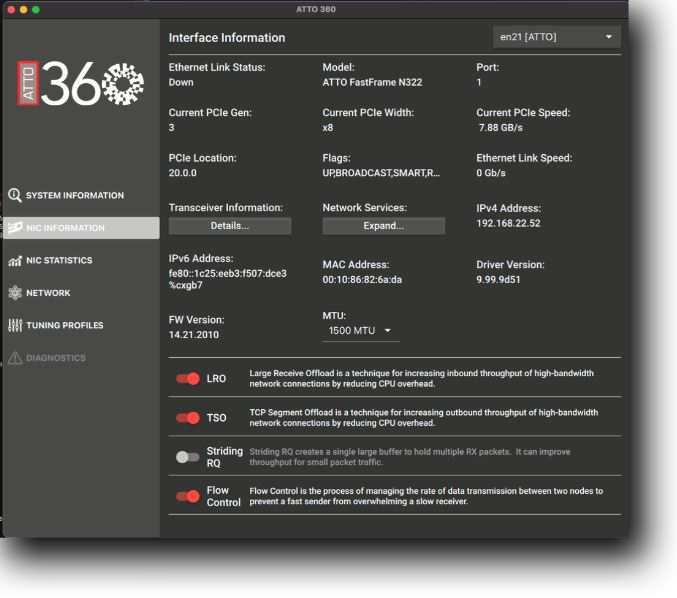Click the Striding RQ description text
677x598 pixels.
(410, 457)
